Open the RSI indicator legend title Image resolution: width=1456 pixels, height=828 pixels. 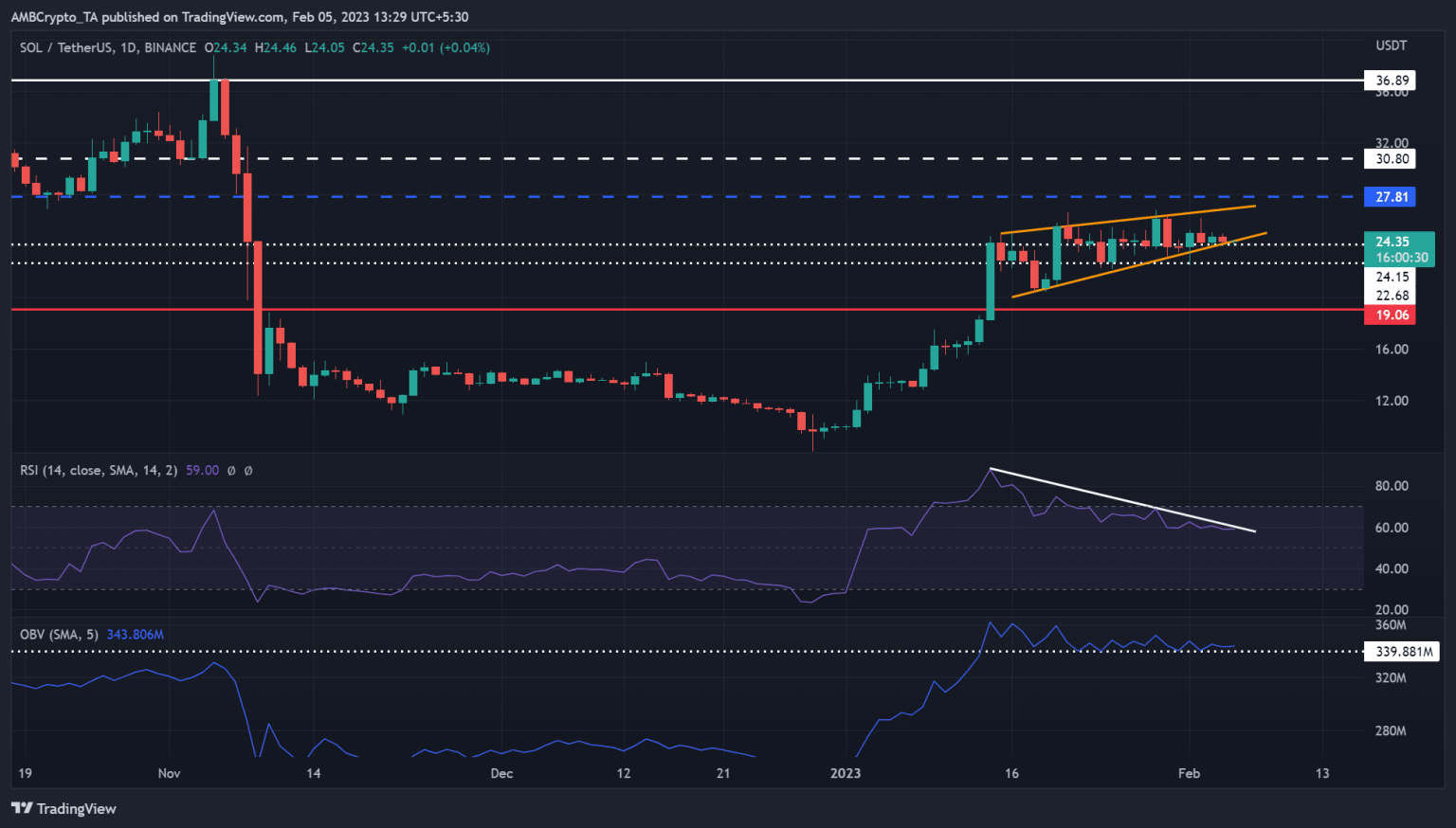[99, 470]
